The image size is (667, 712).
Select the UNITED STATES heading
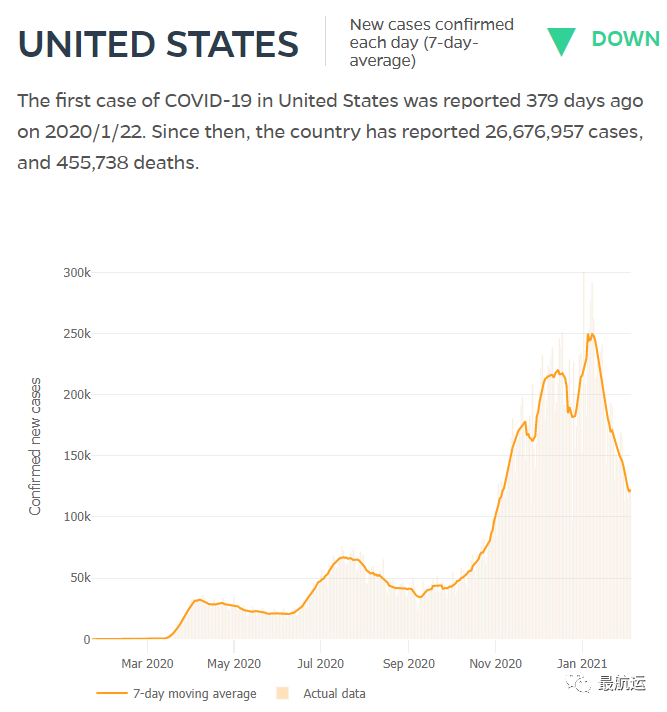(x=158, y=44)
